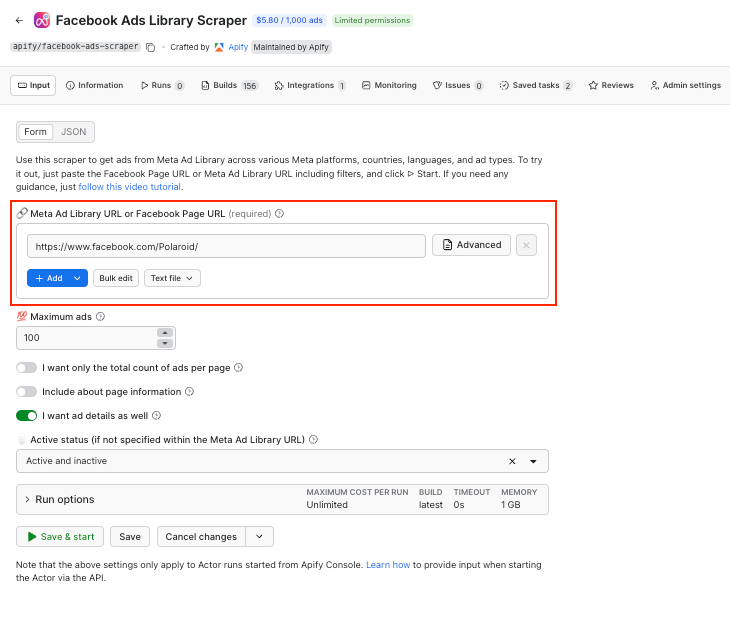Open the Cancel changes dropdown arrow
The height and width of the screenshot is (623, 730).
pyautogui.click(x=259, y=537)
